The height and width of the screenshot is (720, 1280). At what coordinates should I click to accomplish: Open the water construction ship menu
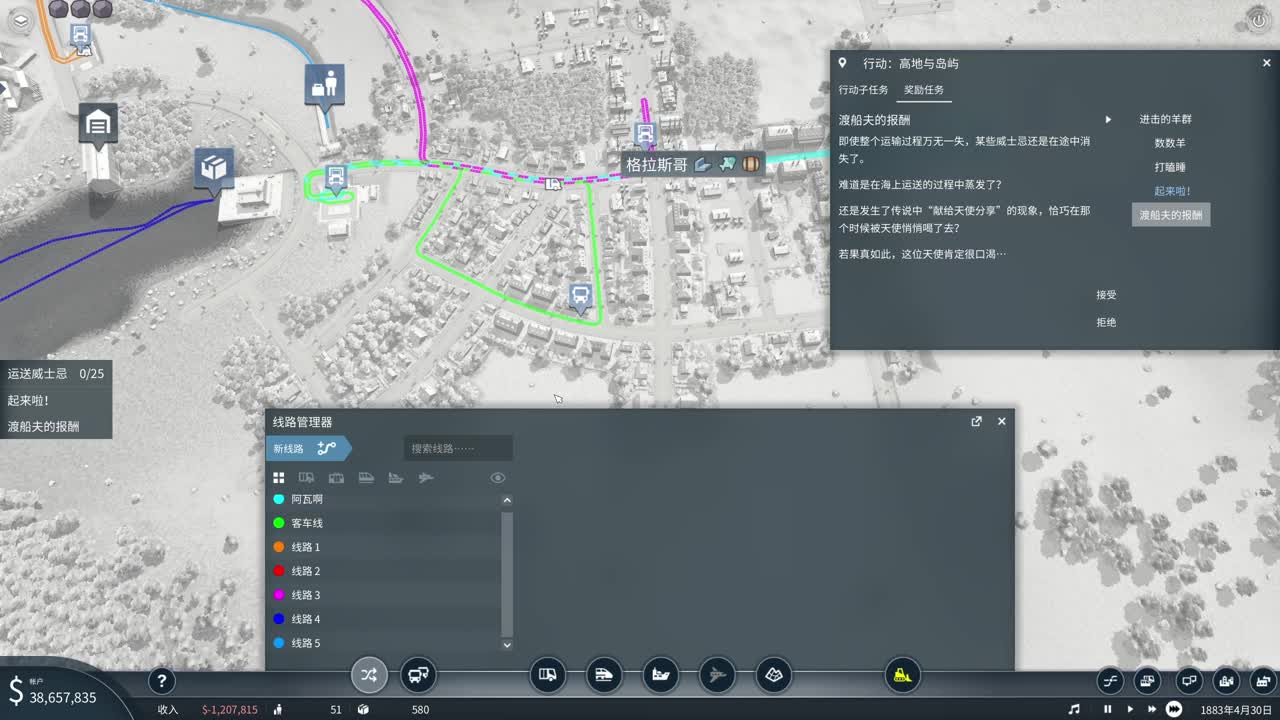(660, 675)
